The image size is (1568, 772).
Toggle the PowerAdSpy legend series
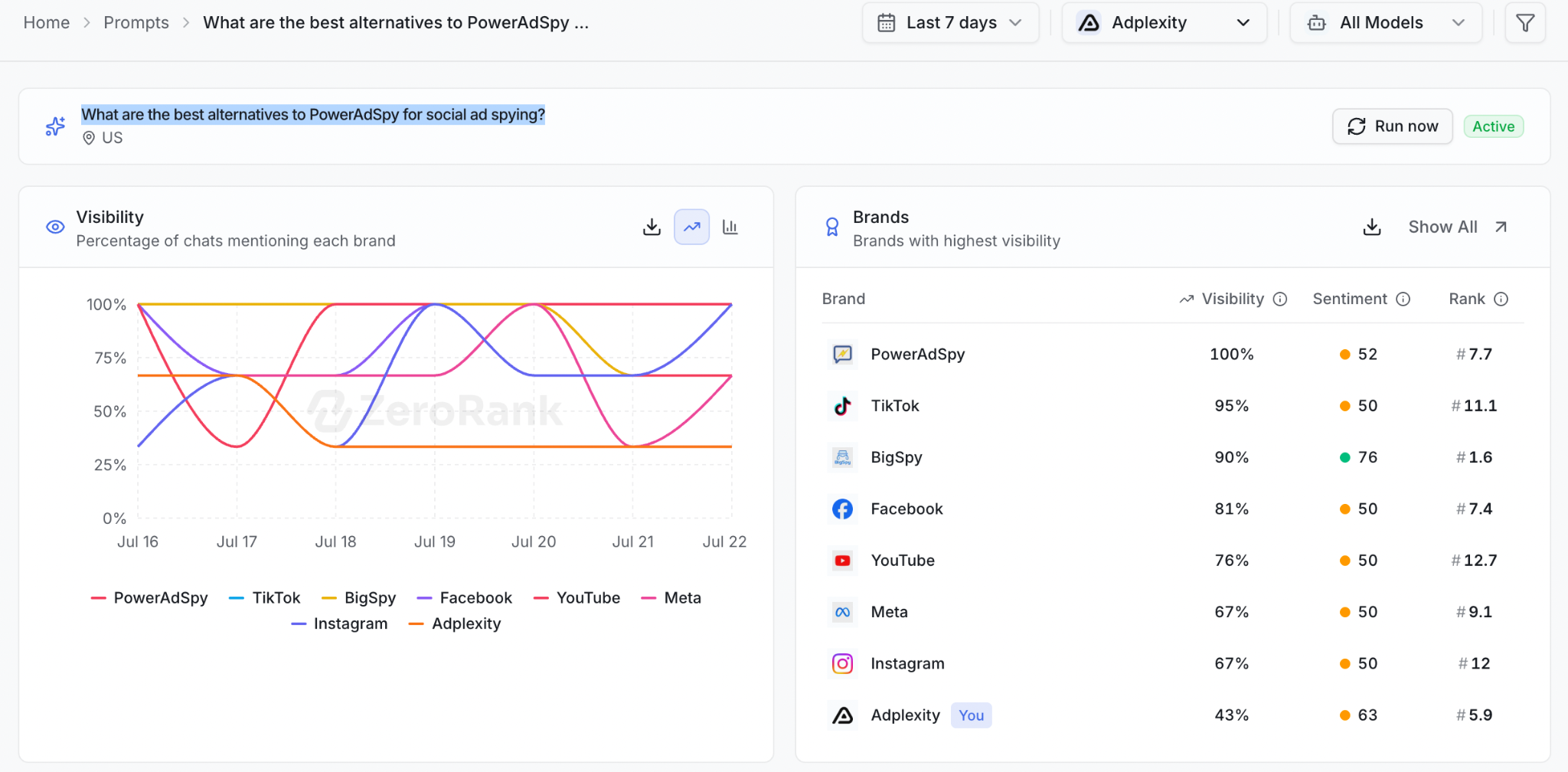pos(149,598)
